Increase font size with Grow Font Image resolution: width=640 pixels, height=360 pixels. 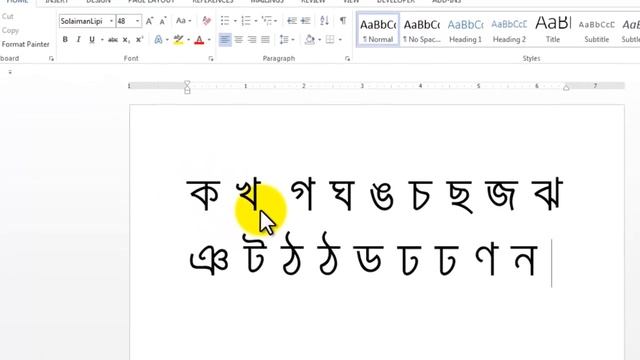(x=149, y=21)
